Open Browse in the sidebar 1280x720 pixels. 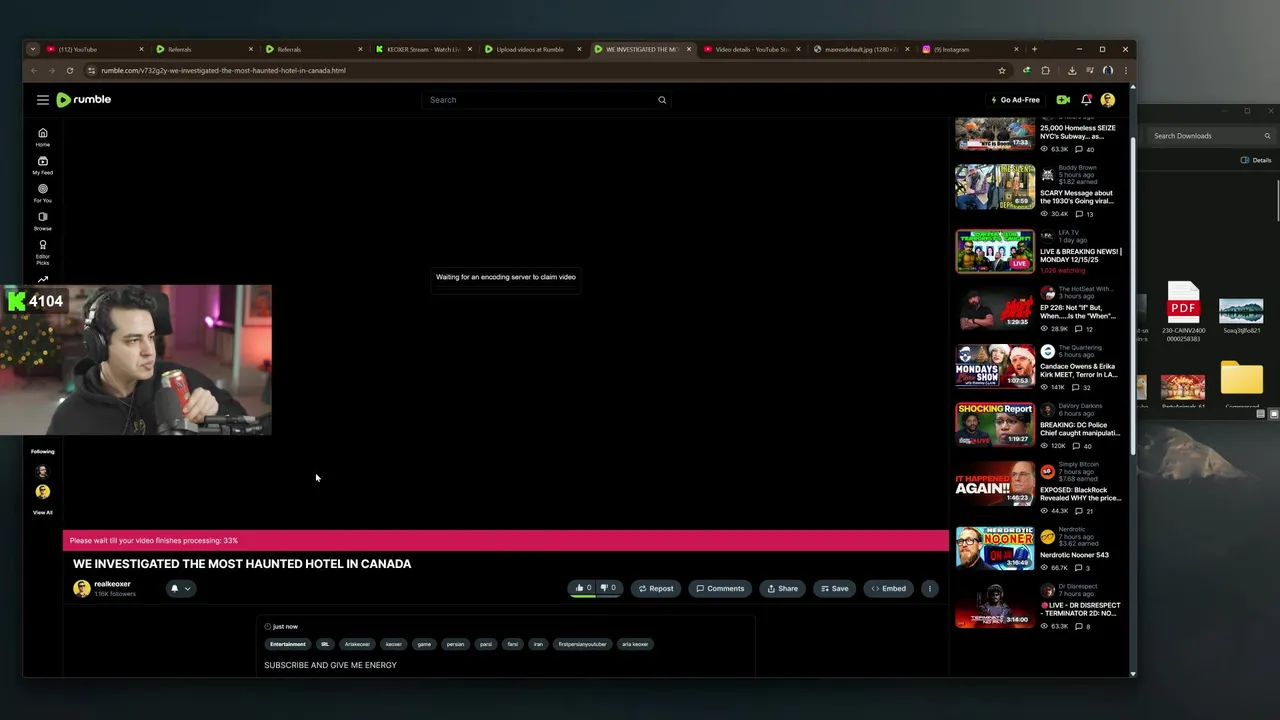43,221
